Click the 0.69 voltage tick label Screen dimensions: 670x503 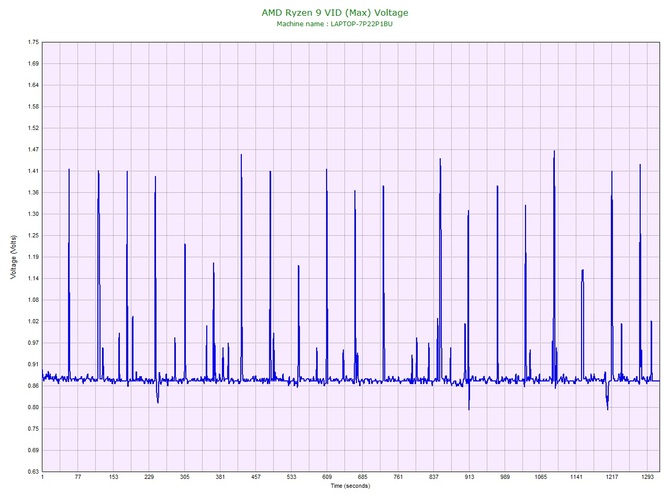point(33,450)
